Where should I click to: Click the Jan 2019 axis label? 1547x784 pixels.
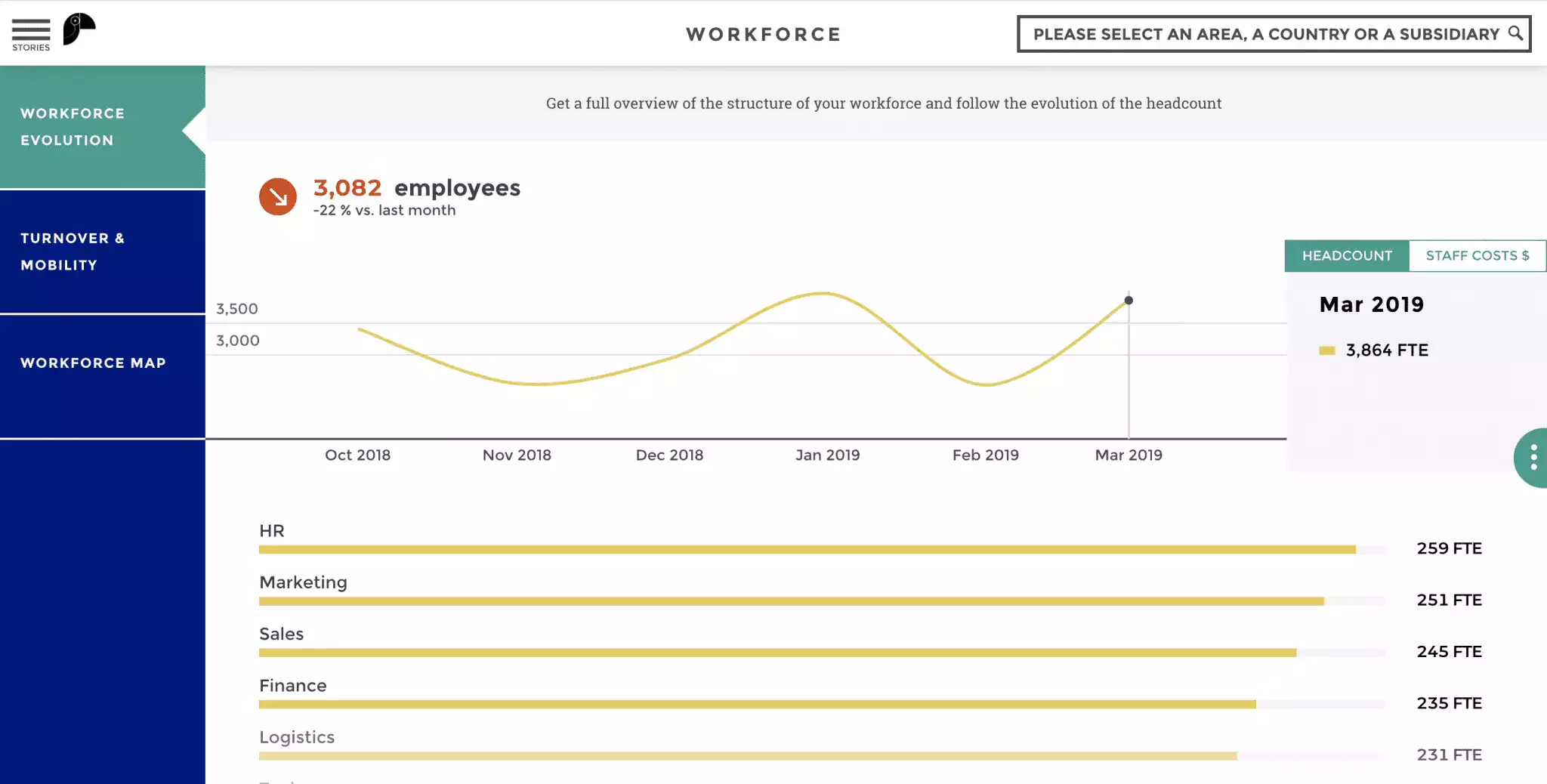coord(827,455)
